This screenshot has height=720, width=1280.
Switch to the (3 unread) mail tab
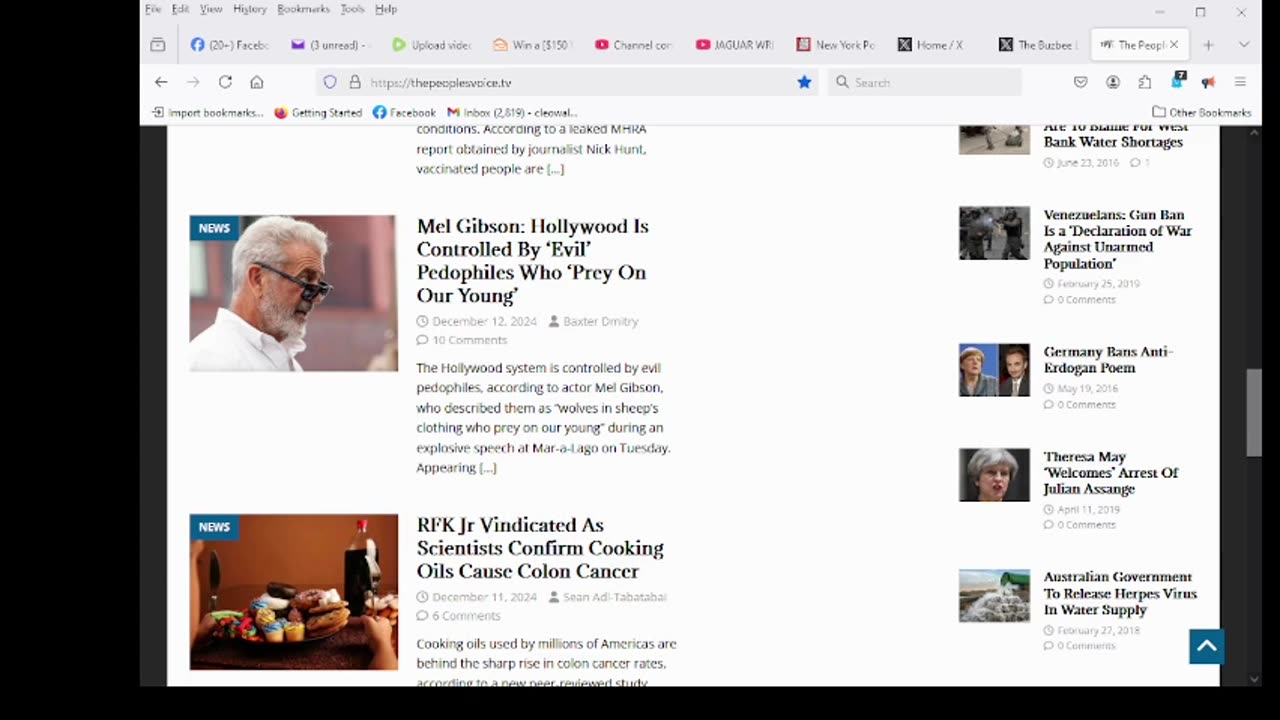(x=330, y=44)
